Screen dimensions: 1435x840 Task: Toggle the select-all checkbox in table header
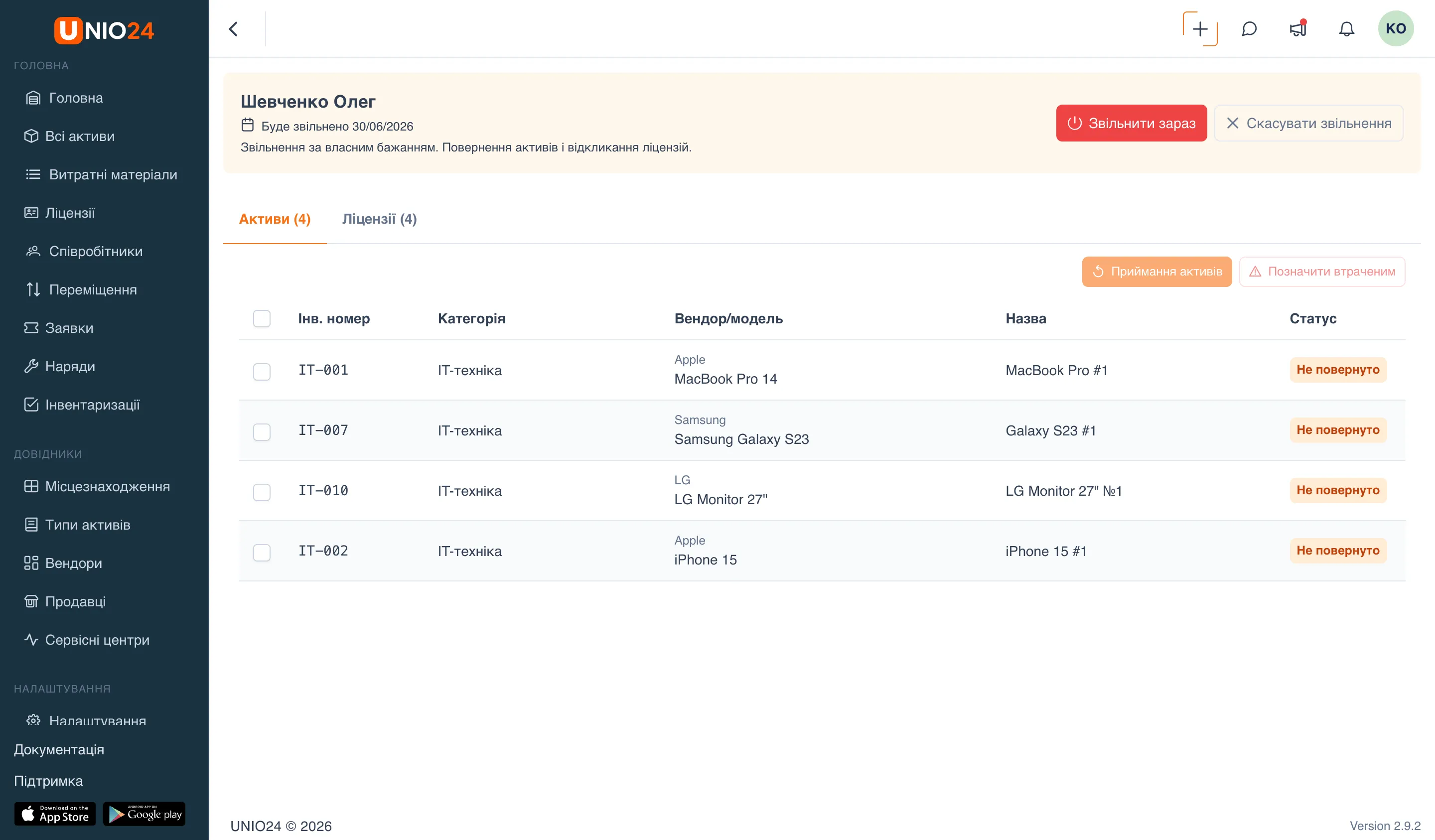point(262,318)
